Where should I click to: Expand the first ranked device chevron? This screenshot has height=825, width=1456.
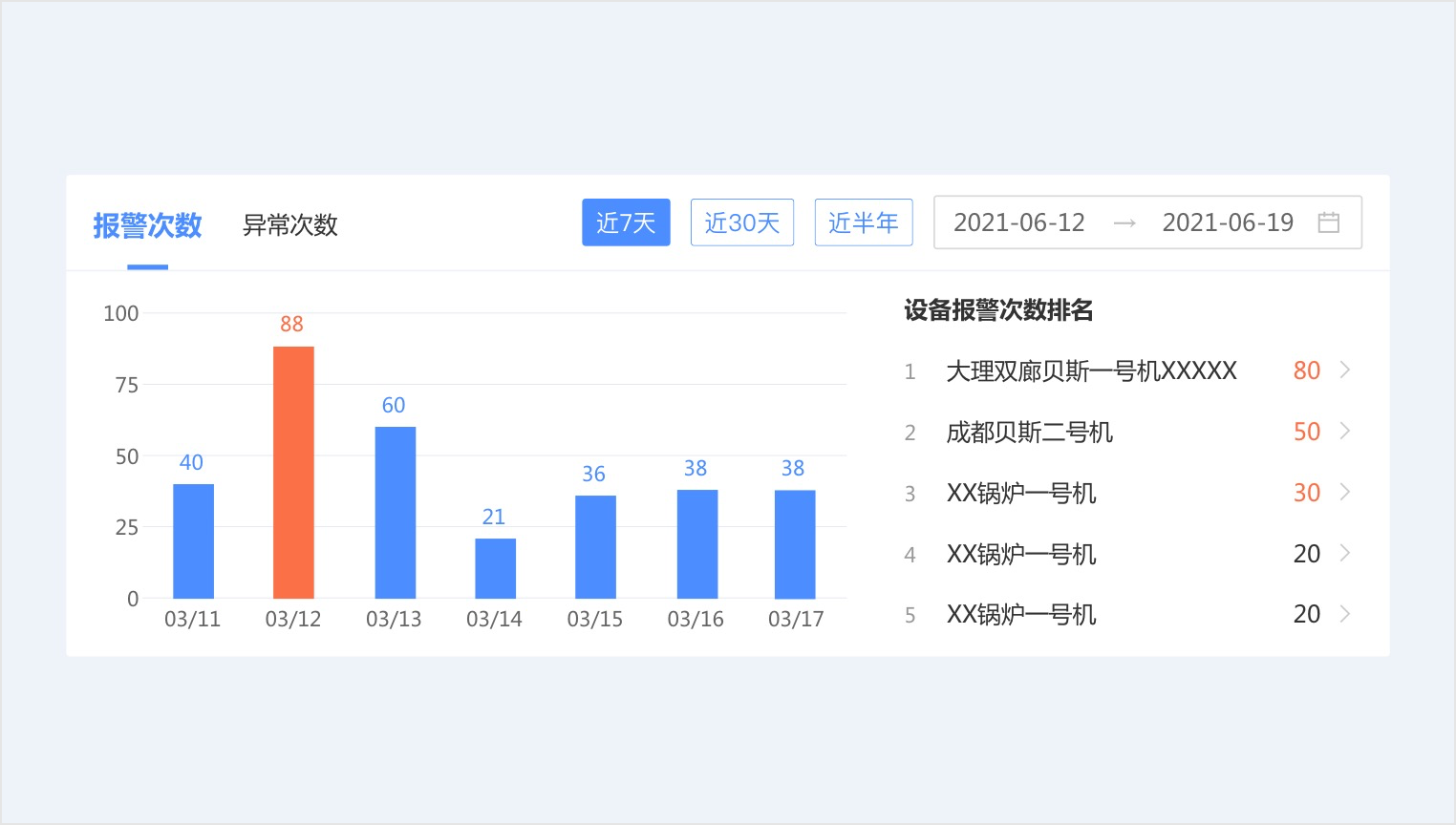tap(1345, 370)
